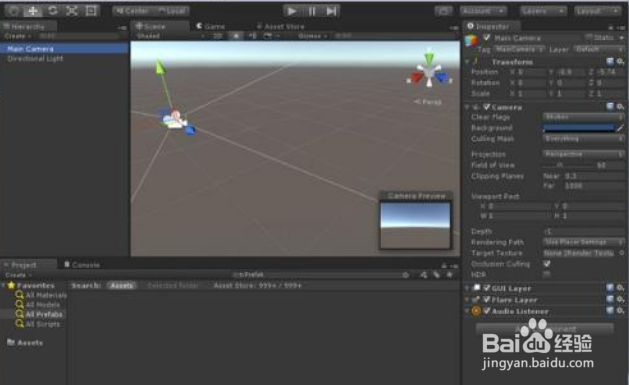Open the Account dropdown
The image size is (629, 385).
[483, 11]
